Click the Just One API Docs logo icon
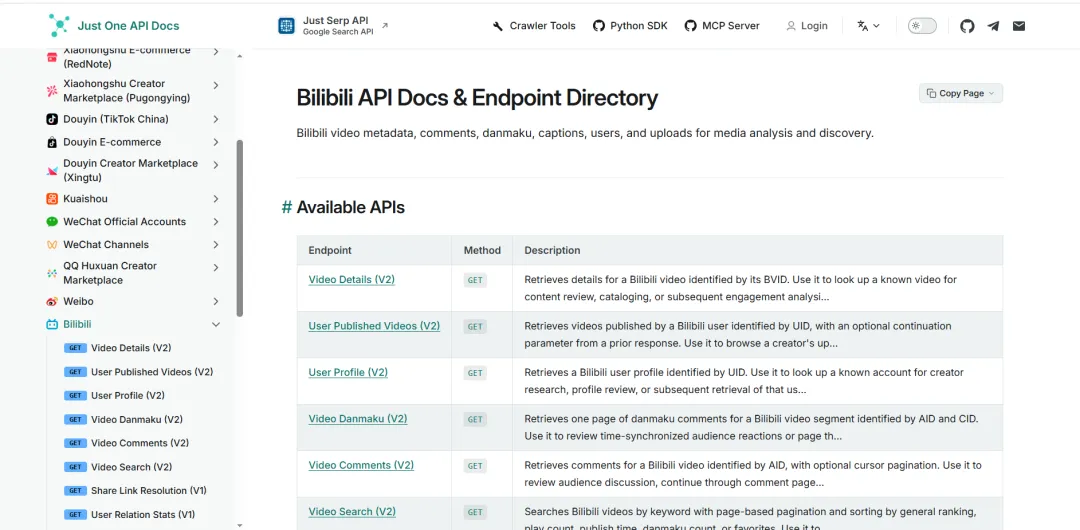Image resolution: width=1080 pixels, height=530 pixels. click(x=59, y=26)
